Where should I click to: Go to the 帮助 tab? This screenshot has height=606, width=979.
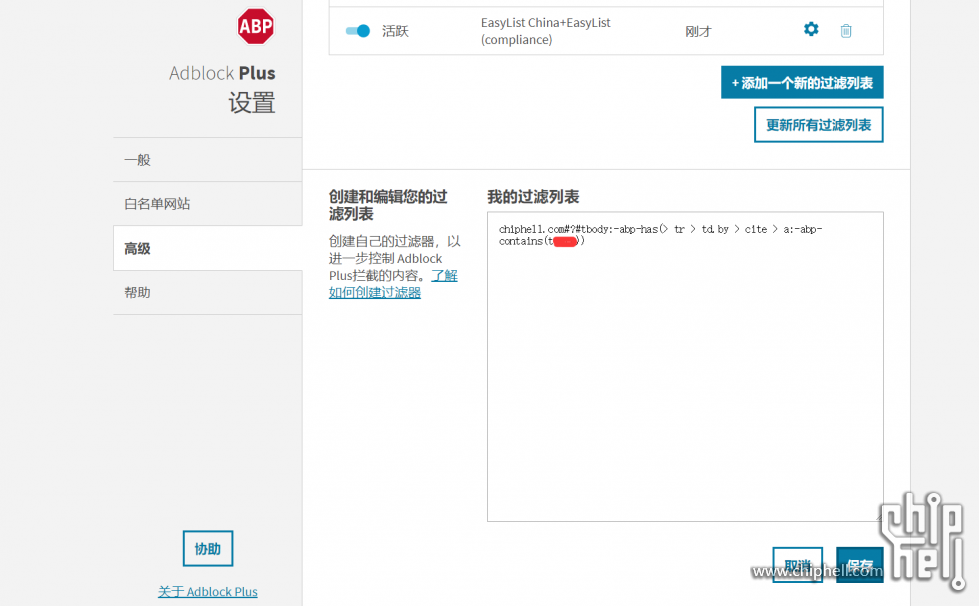(x=207, y=293)
